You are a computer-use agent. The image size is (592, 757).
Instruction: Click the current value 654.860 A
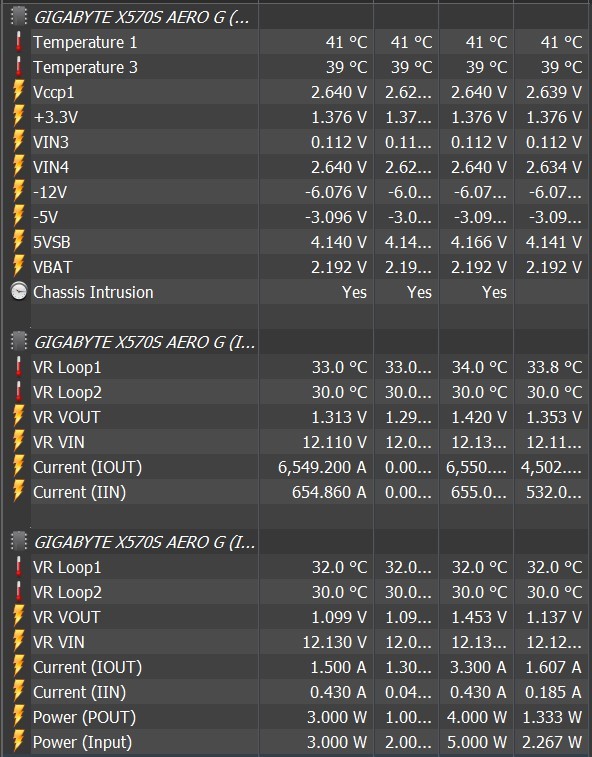coord(329,492)
